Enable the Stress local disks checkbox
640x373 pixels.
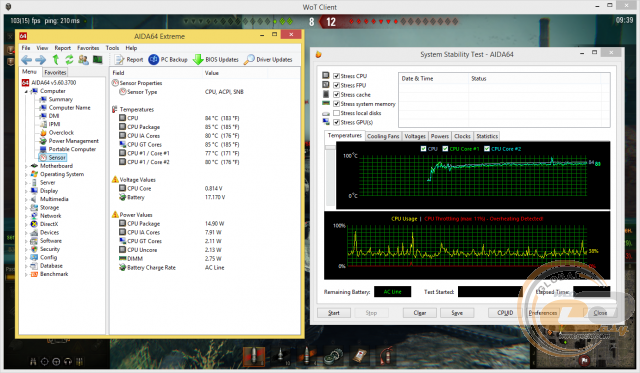[x=336, y=113]
